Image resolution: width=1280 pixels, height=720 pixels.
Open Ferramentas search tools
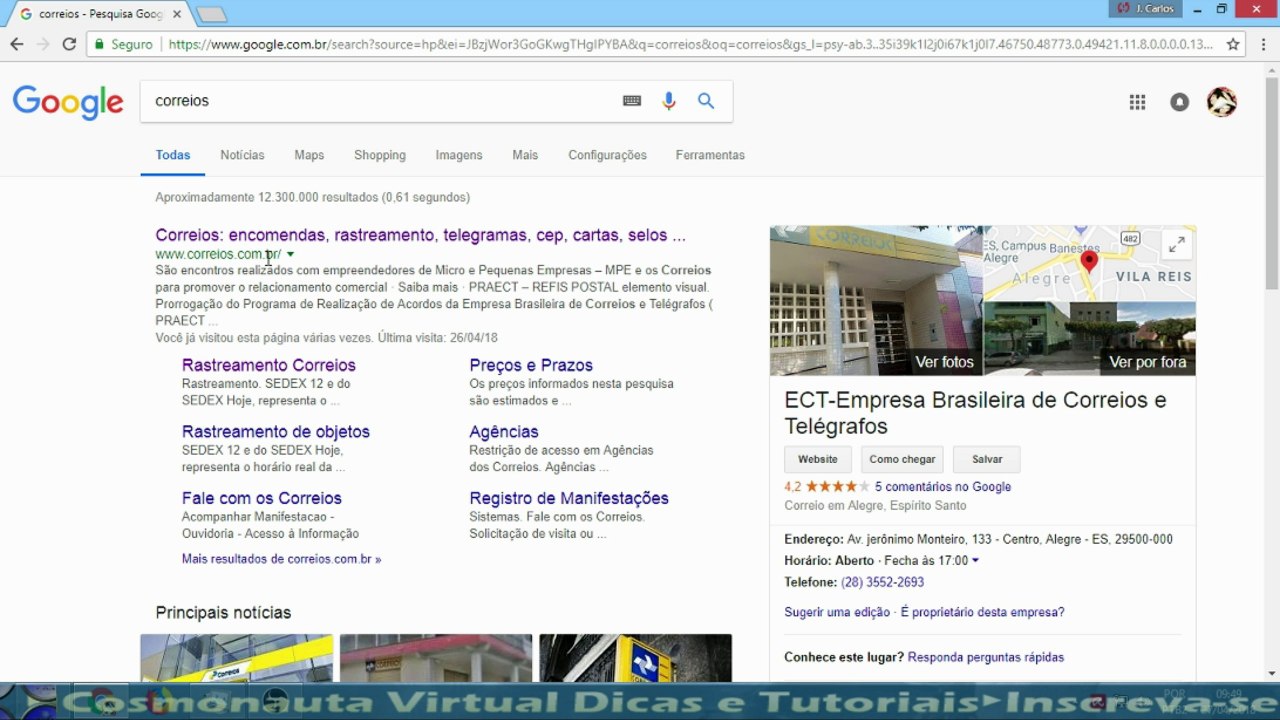[x=710, y=155]
